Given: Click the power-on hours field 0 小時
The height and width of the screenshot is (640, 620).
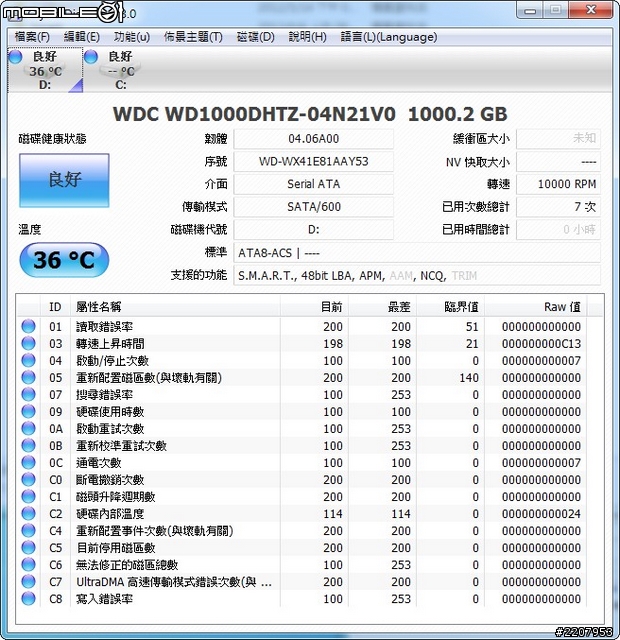Looking at the screenshot, I should 558,229.
